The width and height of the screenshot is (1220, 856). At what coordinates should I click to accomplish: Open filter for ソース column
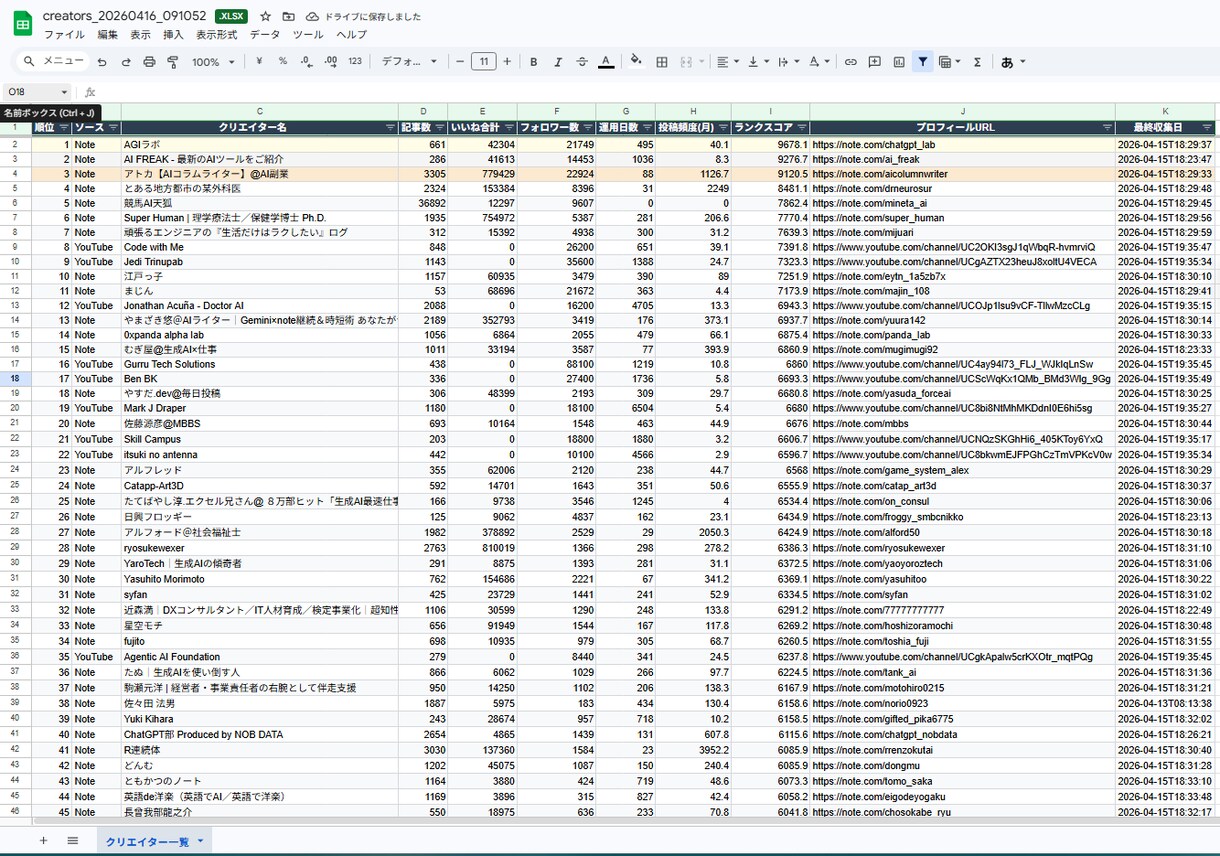[113, 128]
